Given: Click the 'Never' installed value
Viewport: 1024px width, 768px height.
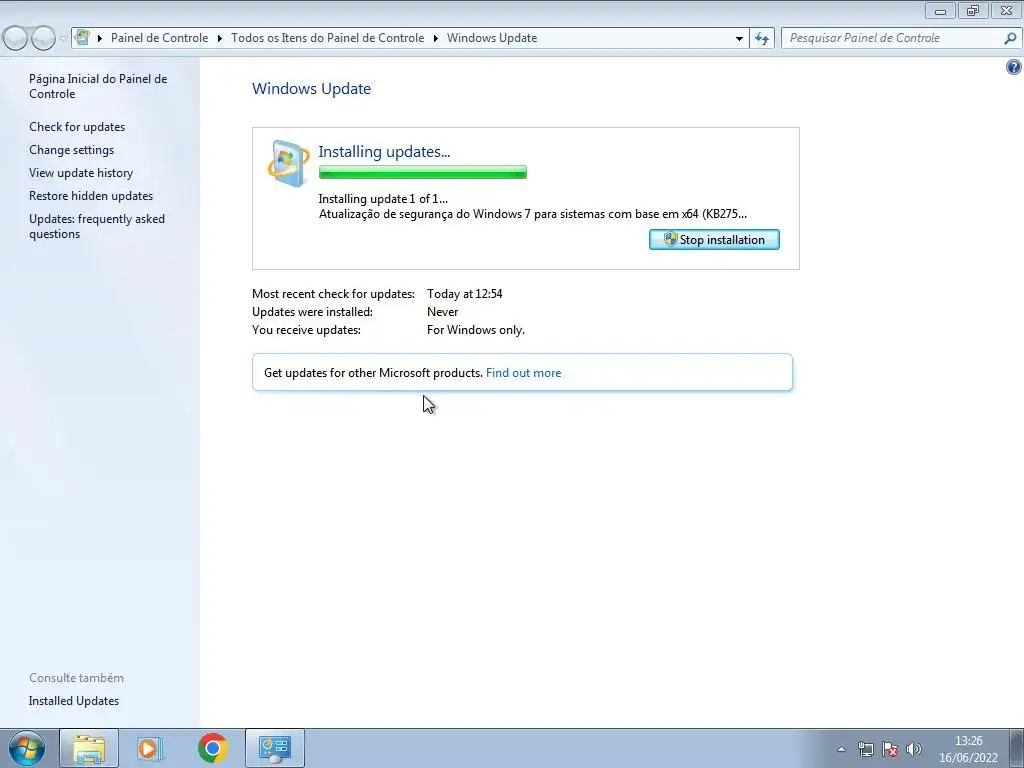Looking at the screenshot, I should point(442,312).
